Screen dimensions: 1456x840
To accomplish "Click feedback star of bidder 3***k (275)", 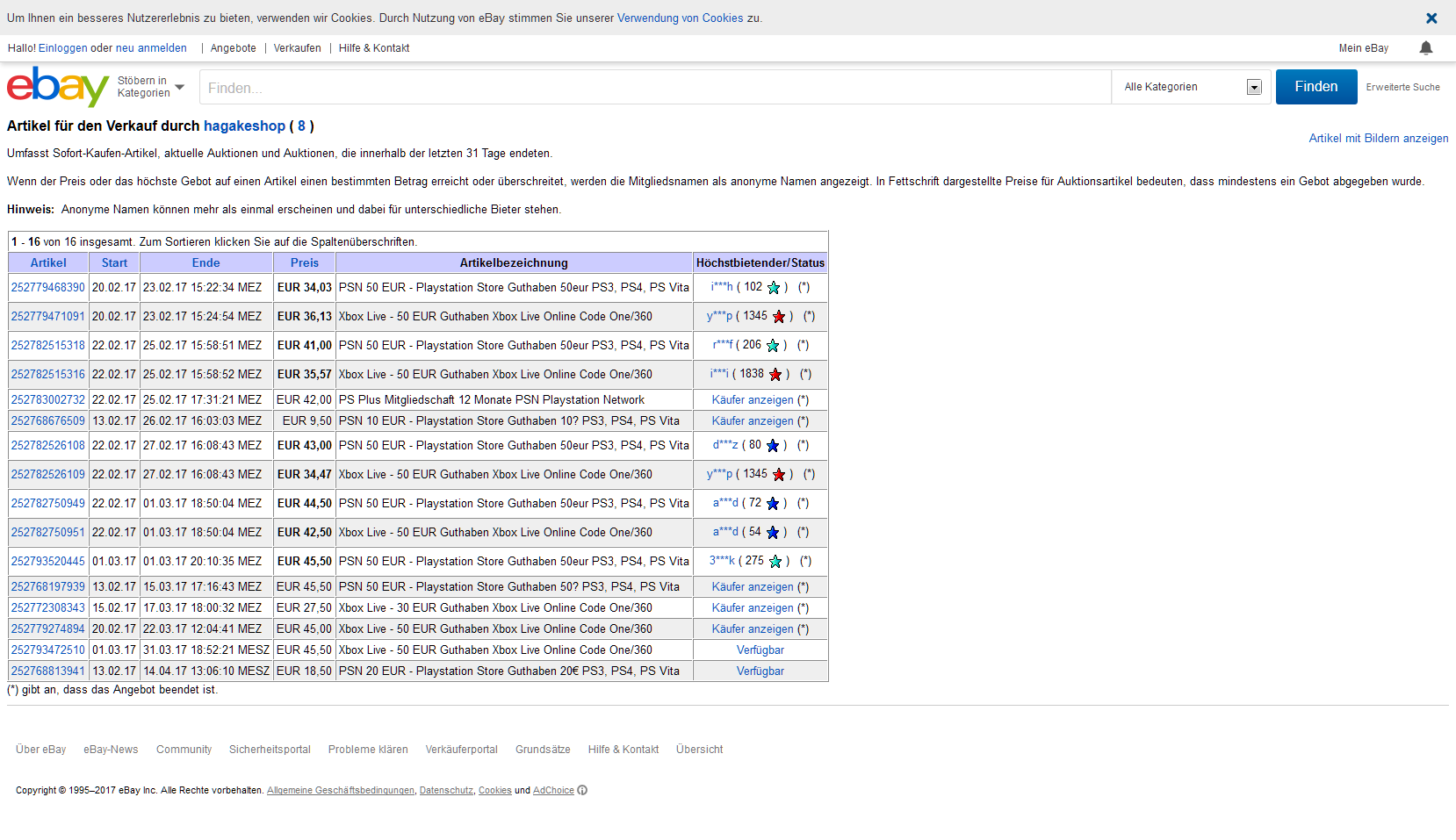I will (775, 561).
